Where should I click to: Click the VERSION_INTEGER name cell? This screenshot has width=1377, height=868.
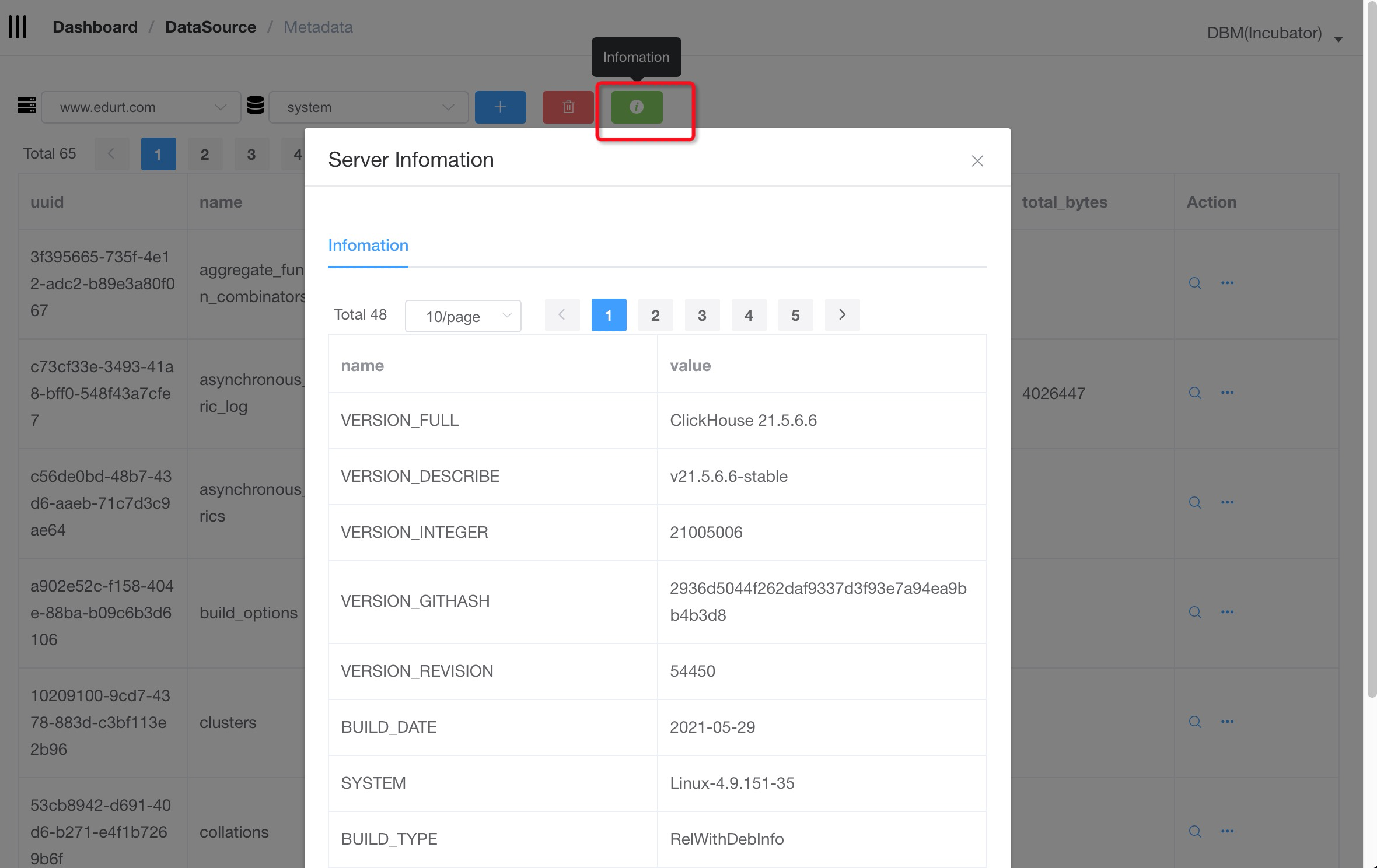coord(492,533)
